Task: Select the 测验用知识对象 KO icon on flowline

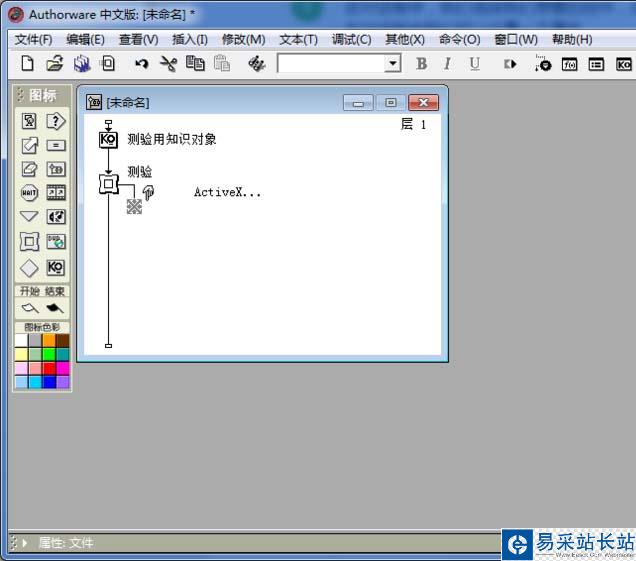Action: (x=108, y=140)
